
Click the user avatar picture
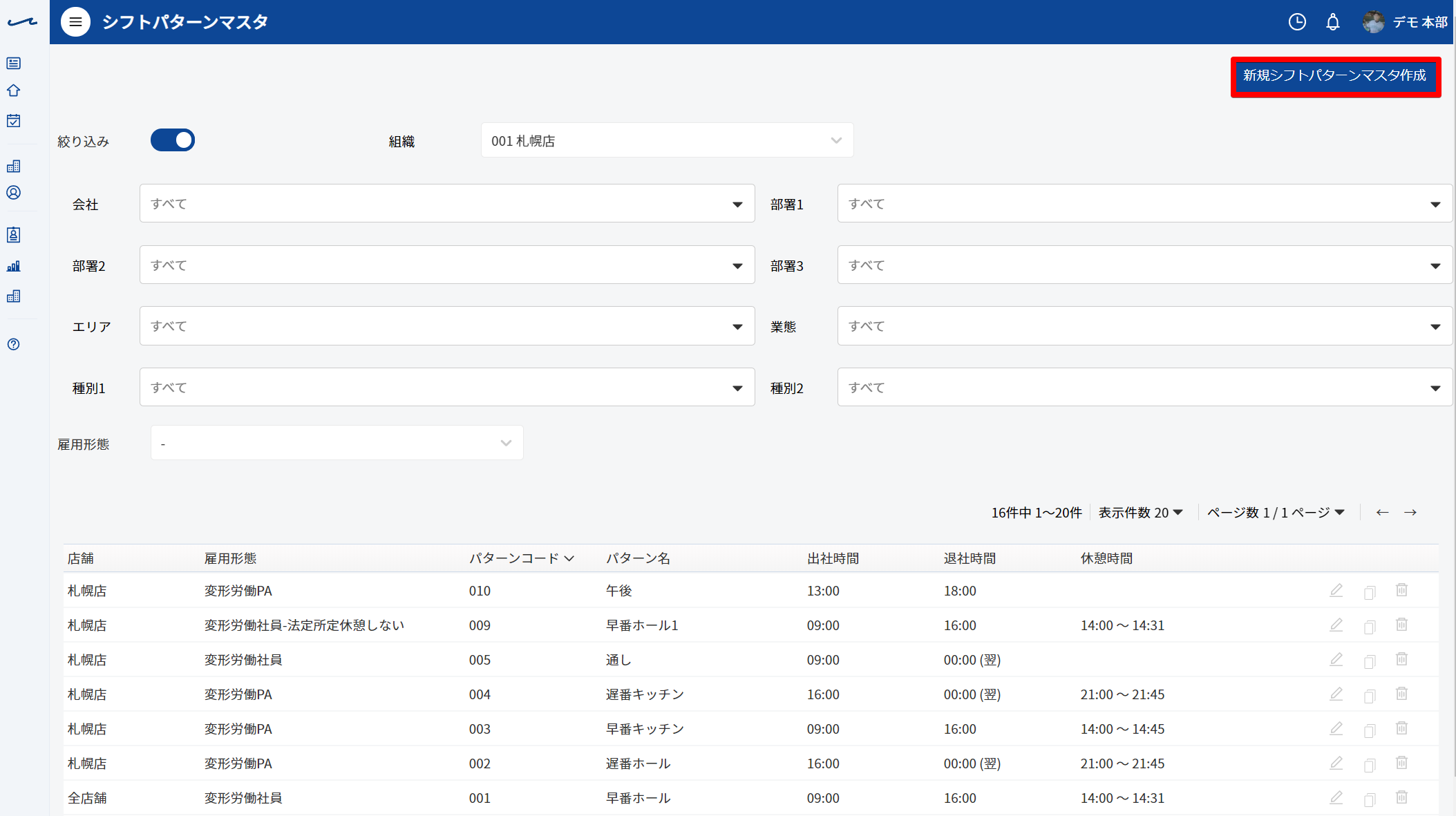click(1373, 22)
